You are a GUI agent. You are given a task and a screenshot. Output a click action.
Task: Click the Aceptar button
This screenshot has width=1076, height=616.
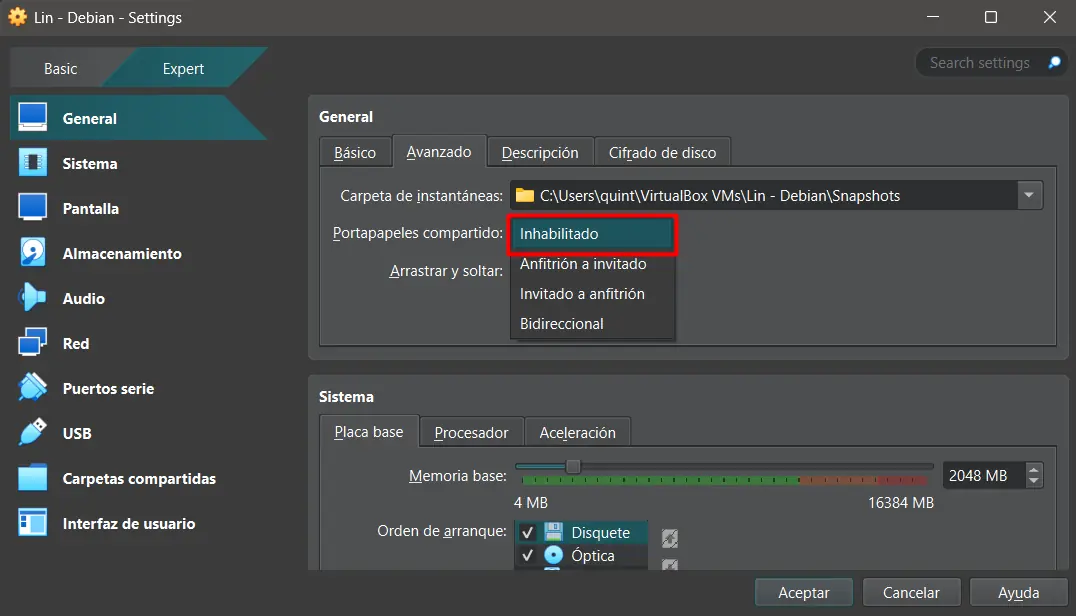[x=803, y=592]
